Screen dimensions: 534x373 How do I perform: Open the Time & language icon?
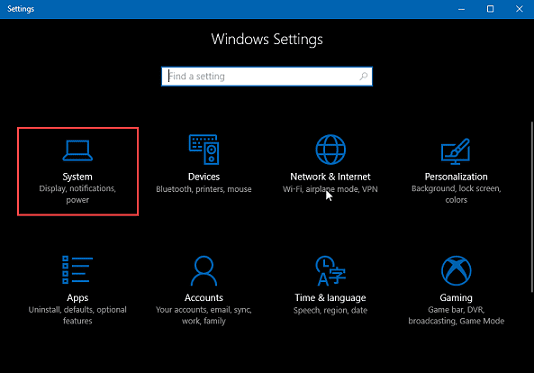(330, 270)
